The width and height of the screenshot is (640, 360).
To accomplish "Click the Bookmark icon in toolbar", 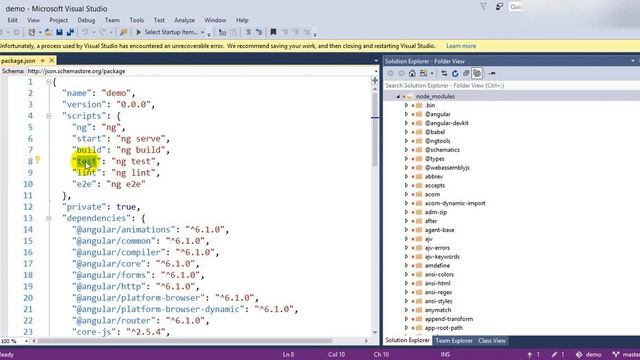I will point(273,32).
